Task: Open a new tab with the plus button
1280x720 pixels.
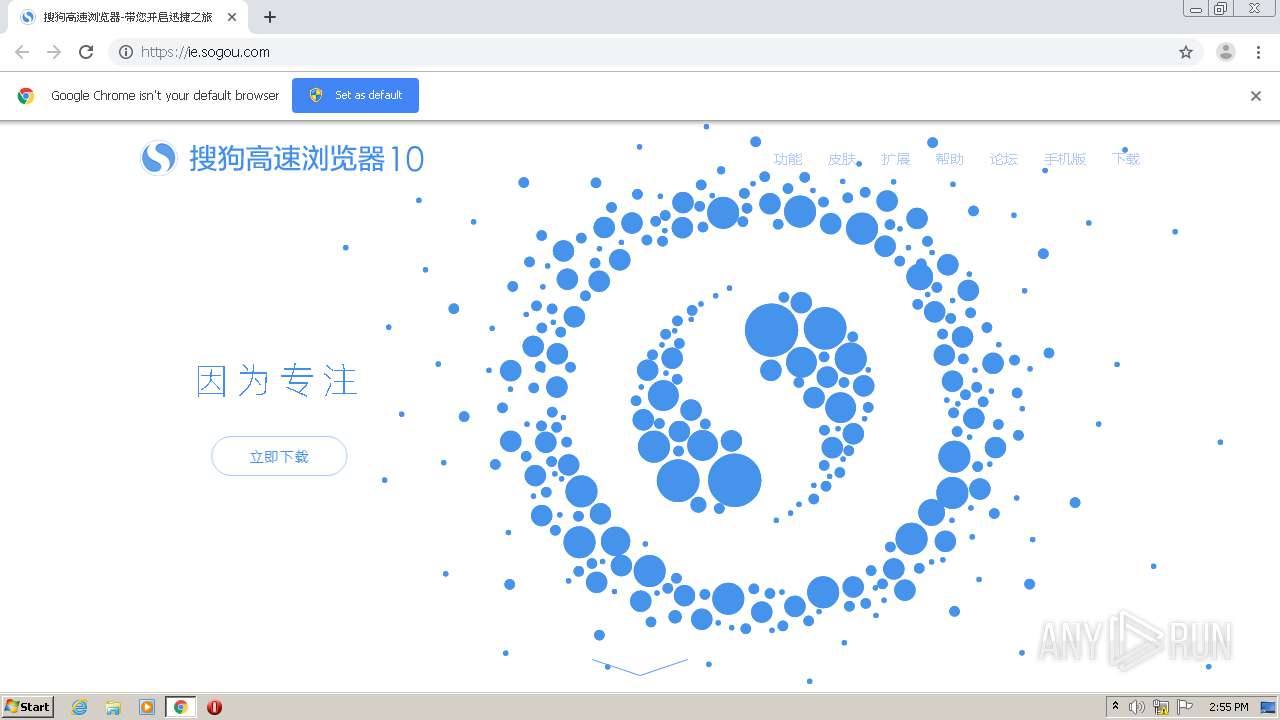Action: tap(270, 17)
